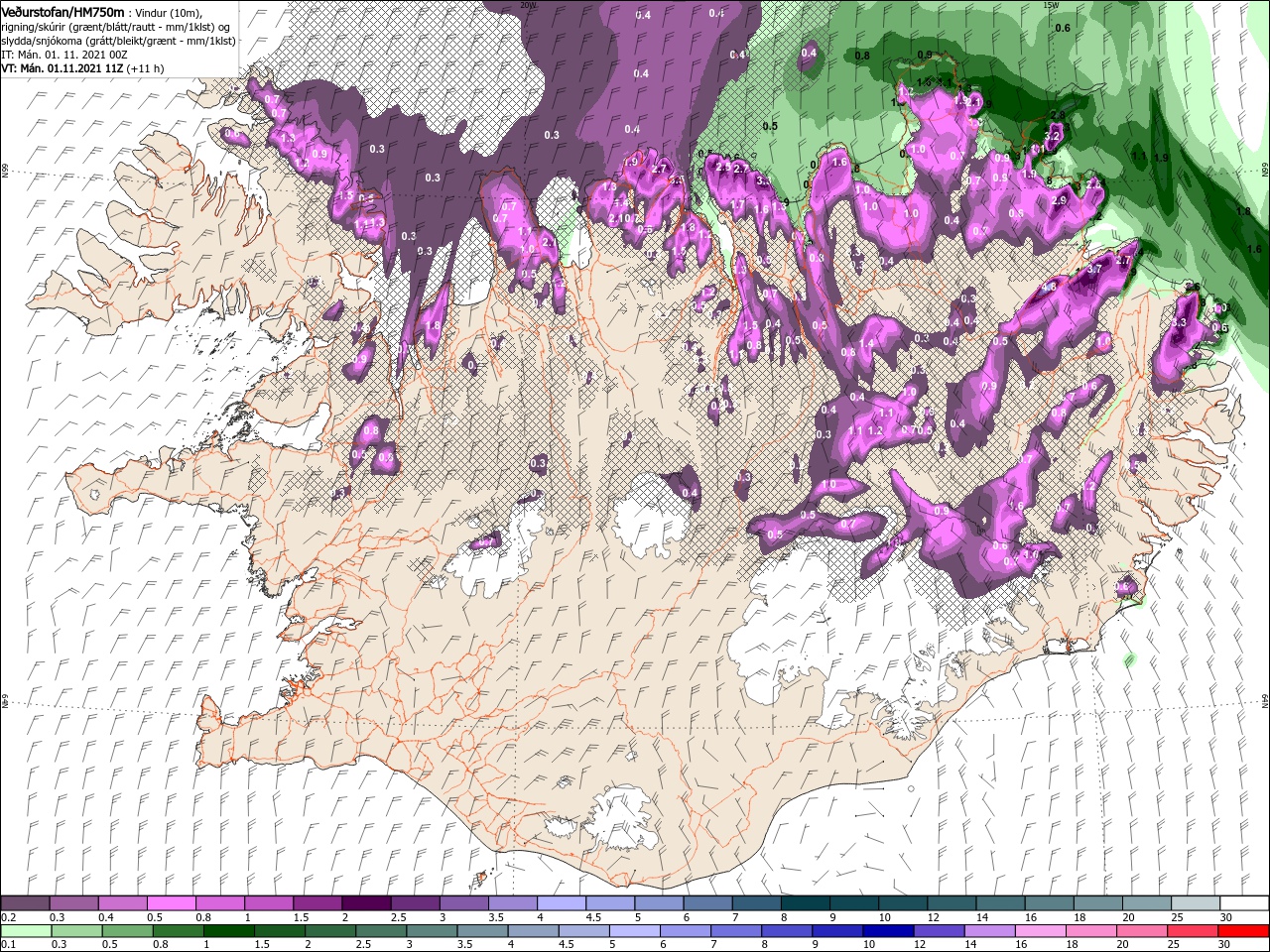Screen dimensions: 1270x952
Task: Pick the bright red rain swatch above 30
Action: tap(1245, 932)
